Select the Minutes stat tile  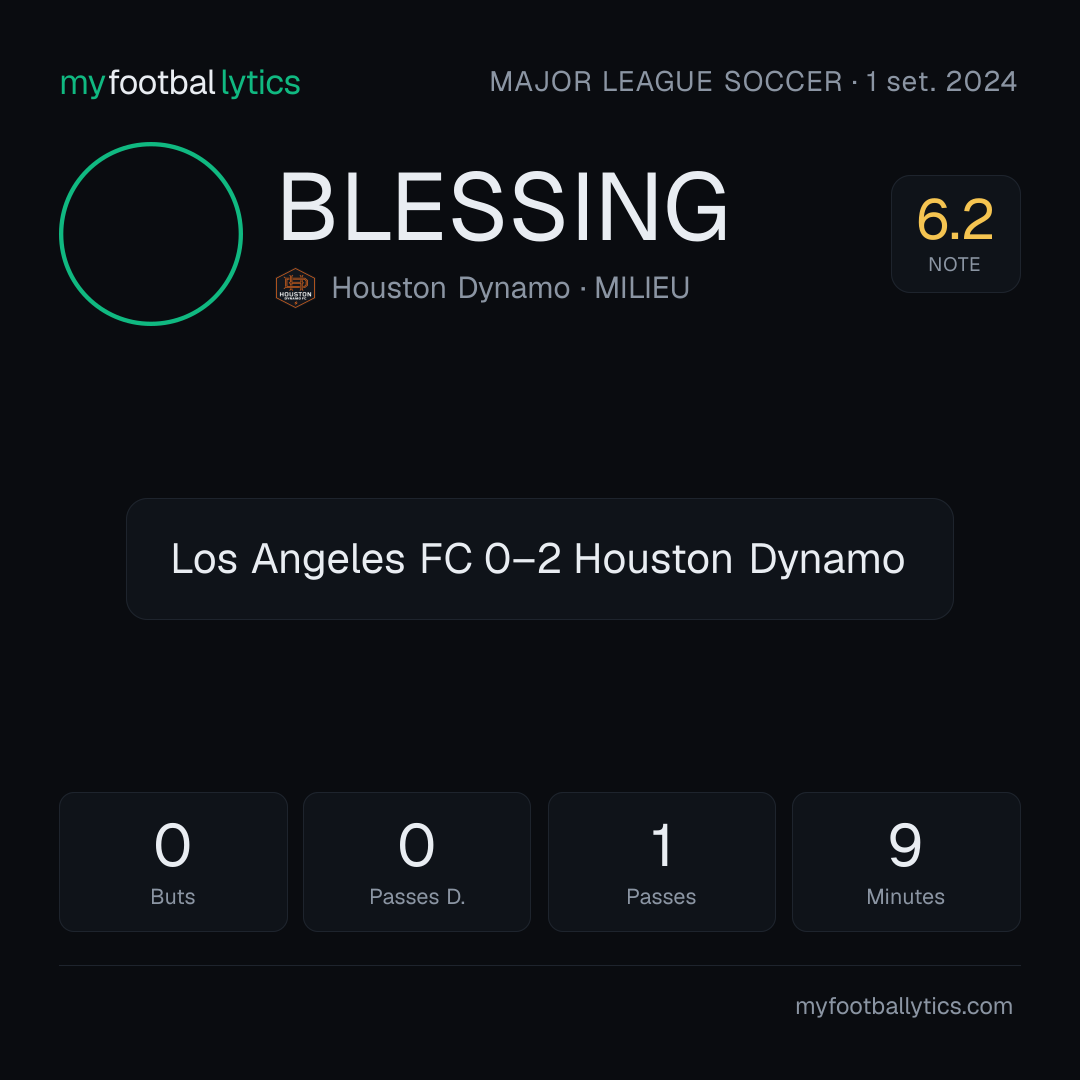pos(906,862)
